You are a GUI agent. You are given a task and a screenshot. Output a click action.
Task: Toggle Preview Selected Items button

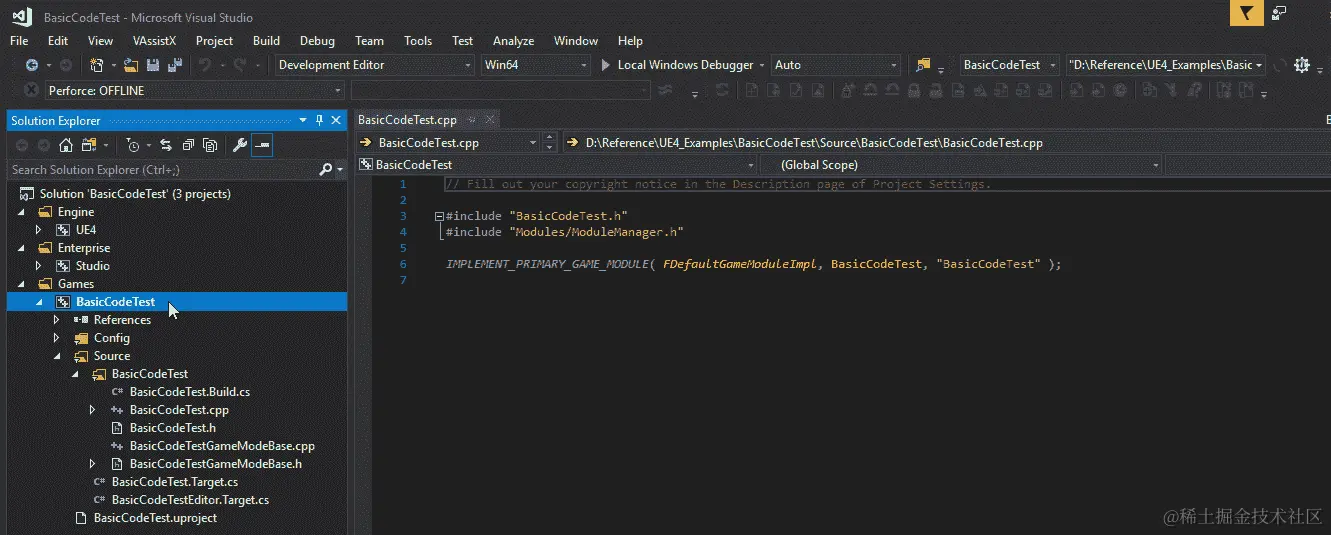pos(262,145)
